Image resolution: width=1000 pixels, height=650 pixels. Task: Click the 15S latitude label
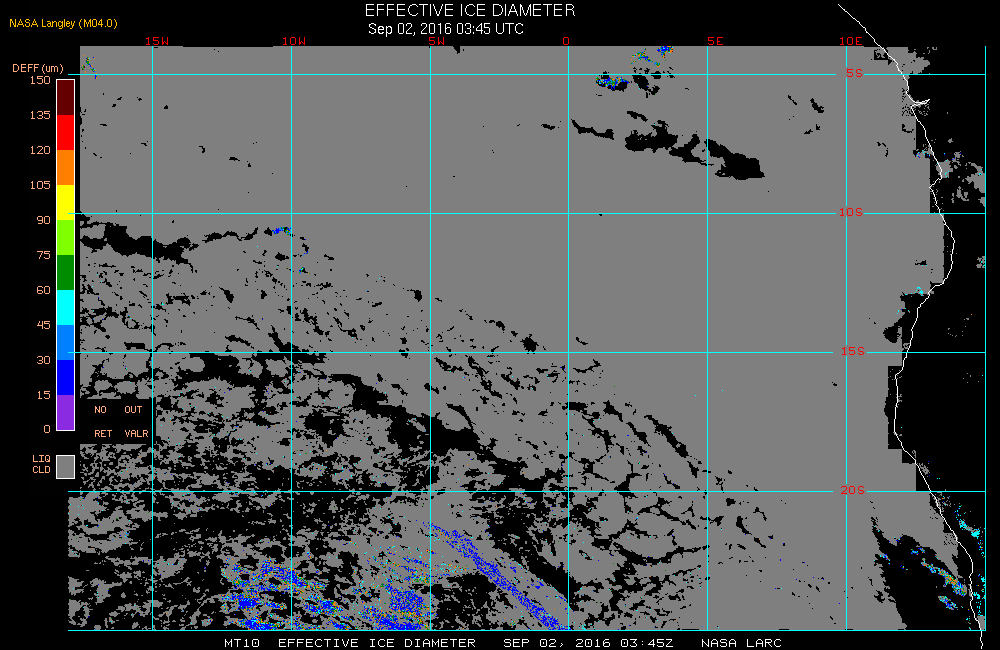tap(853, 351)
